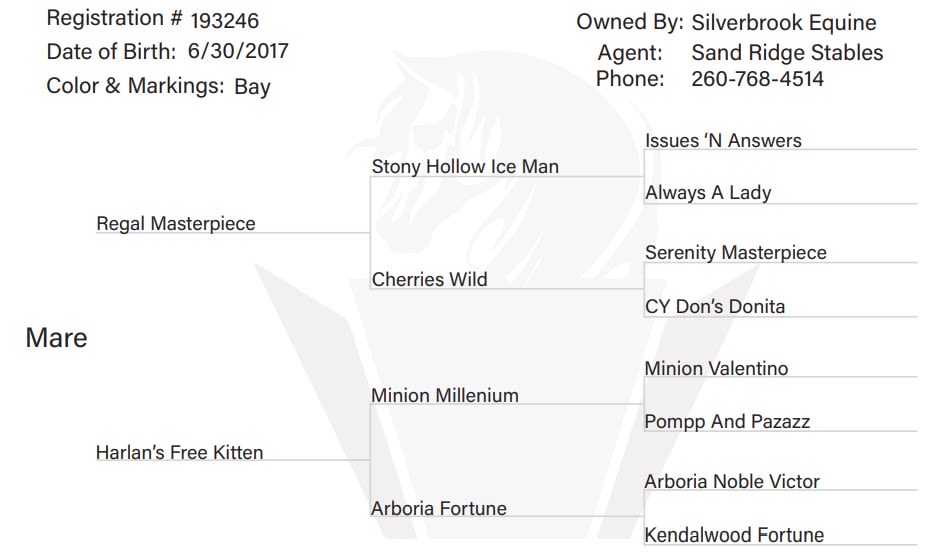Select CY Don's Donita entry
This screenshot has width=947, height=557.
pos(715,306)
